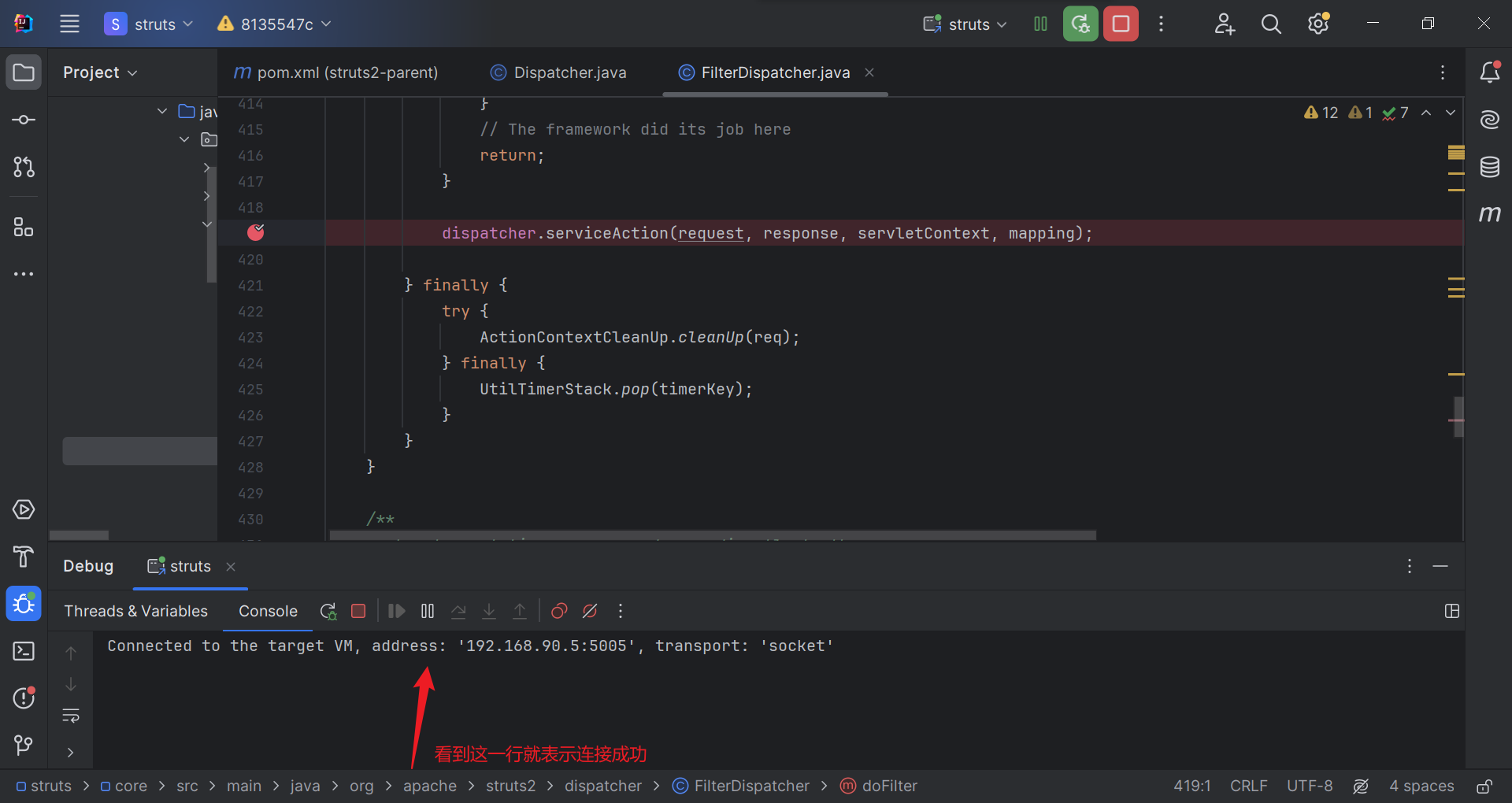The image size is (1512, 803).
Task: Stop struts from debug toolbar
Action: pyautogui.click(x=358, y=611)
